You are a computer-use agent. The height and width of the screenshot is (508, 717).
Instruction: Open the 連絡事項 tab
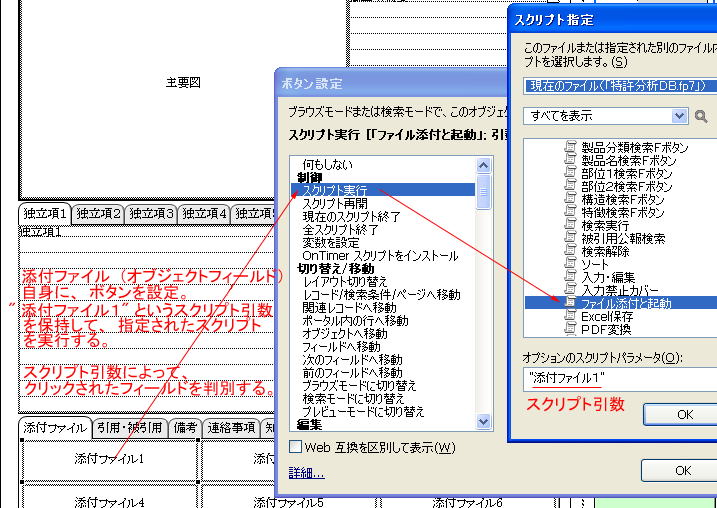(x=231, y=428)
